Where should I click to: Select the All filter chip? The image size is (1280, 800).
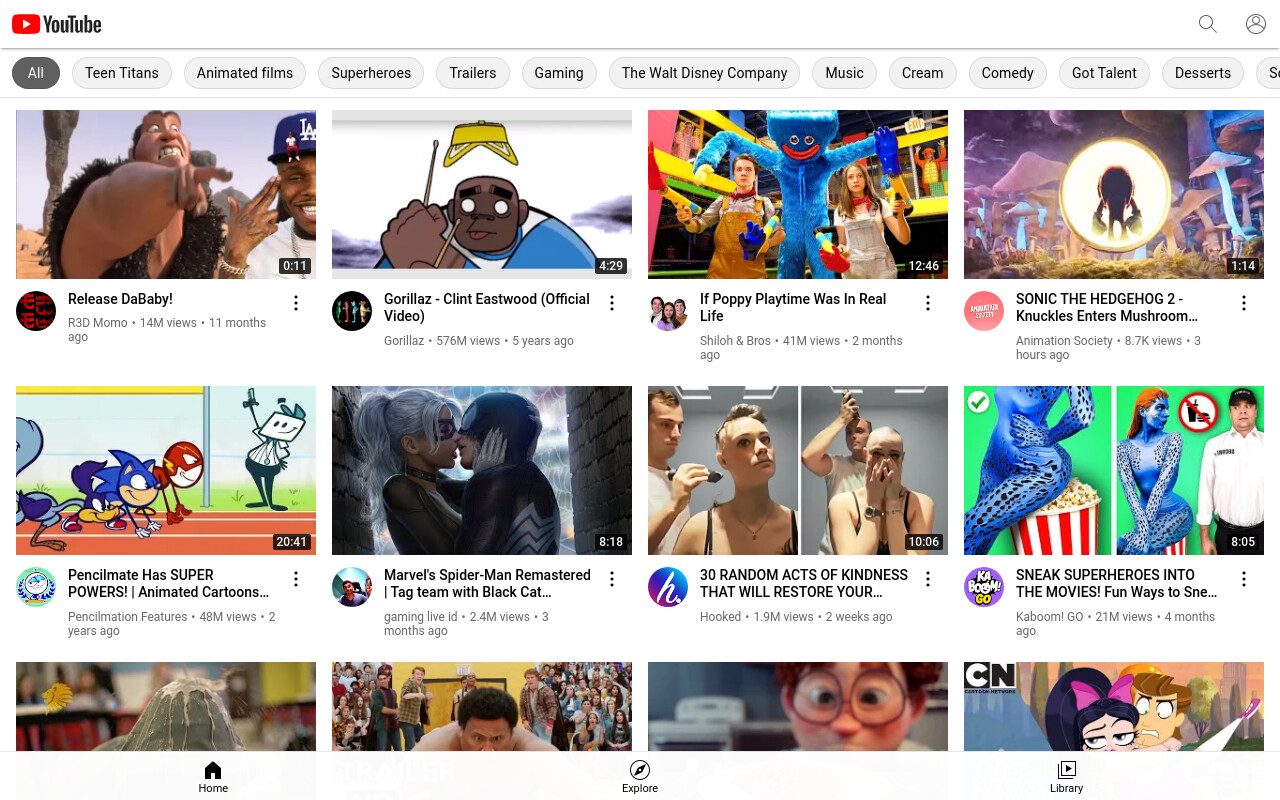click(36, 73)
